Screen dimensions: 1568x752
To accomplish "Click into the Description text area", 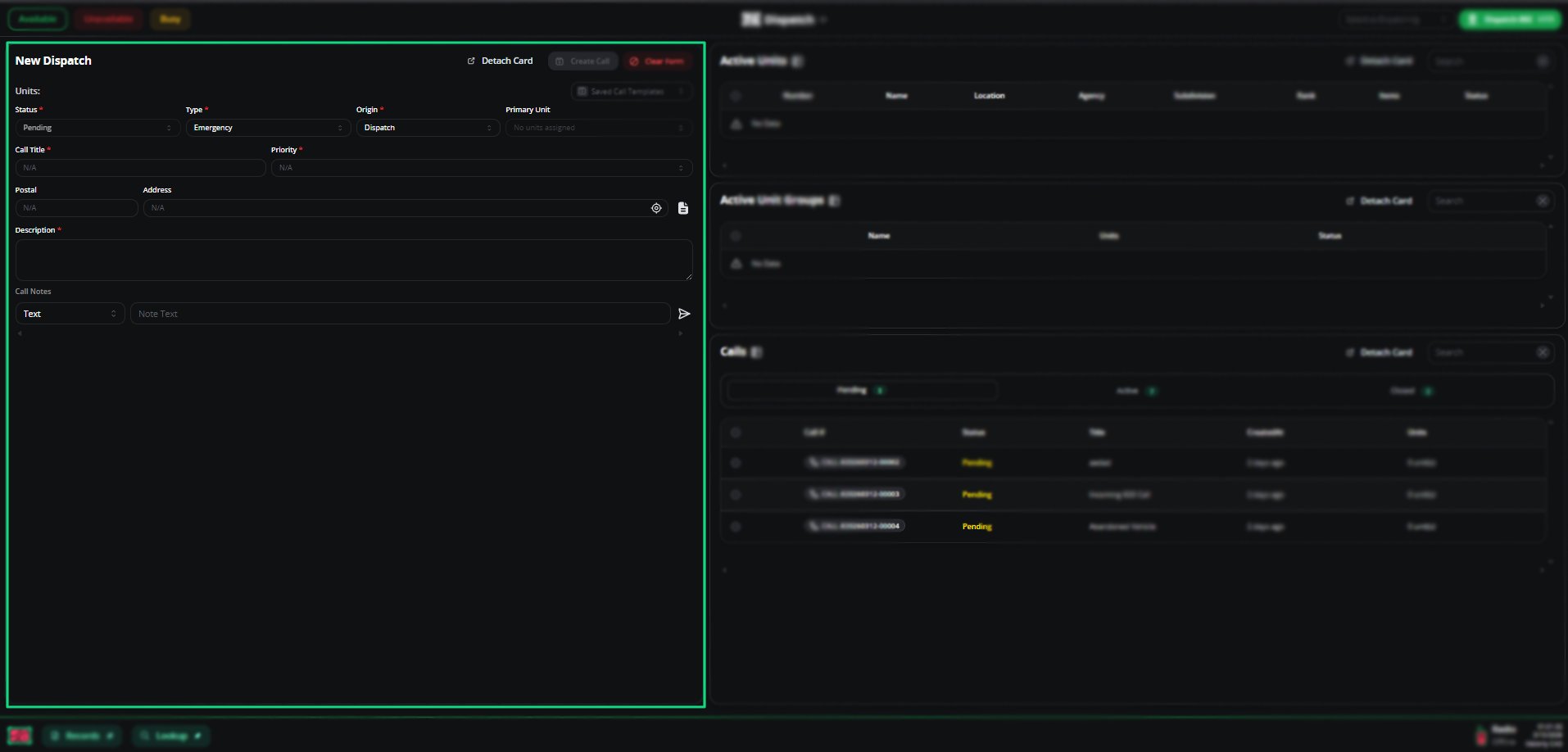I will (354, 260).
